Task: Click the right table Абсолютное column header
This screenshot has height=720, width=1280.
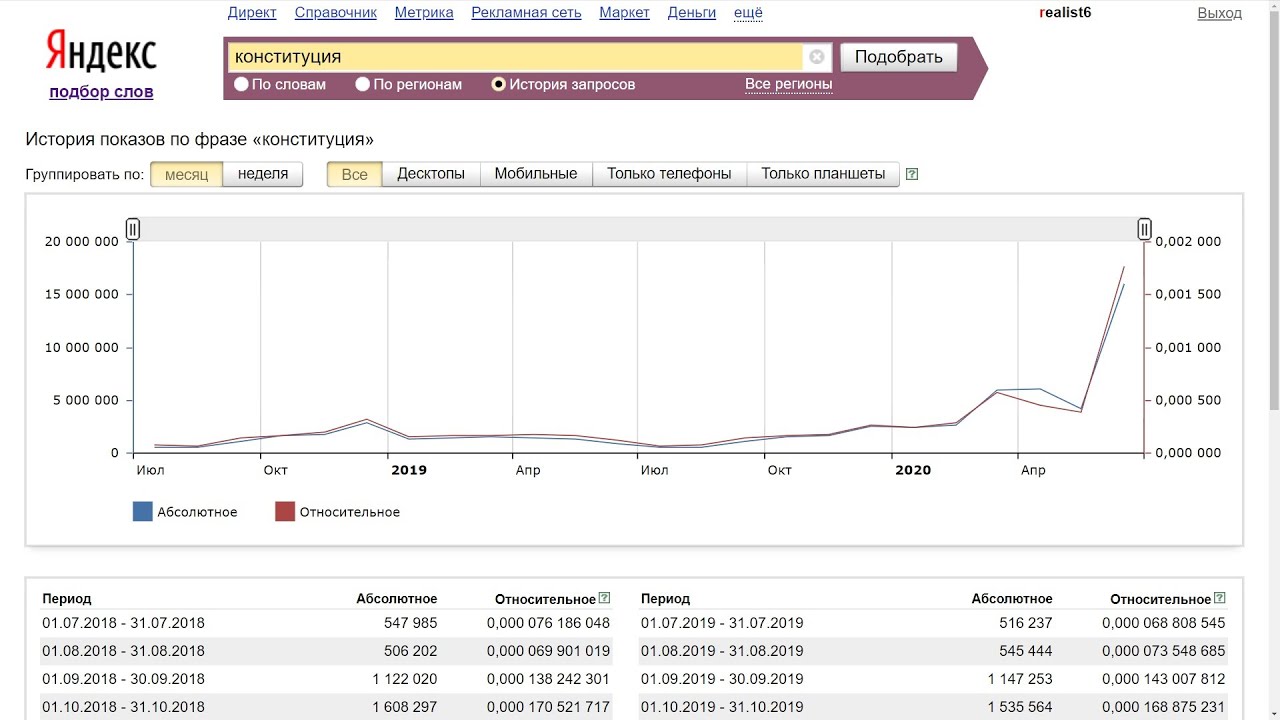Action: 1012,599
